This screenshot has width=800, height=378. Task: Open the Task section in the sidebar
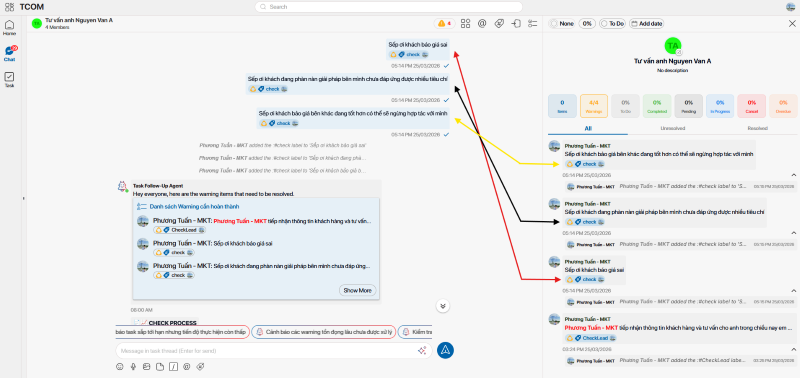[x=9, y=80]
